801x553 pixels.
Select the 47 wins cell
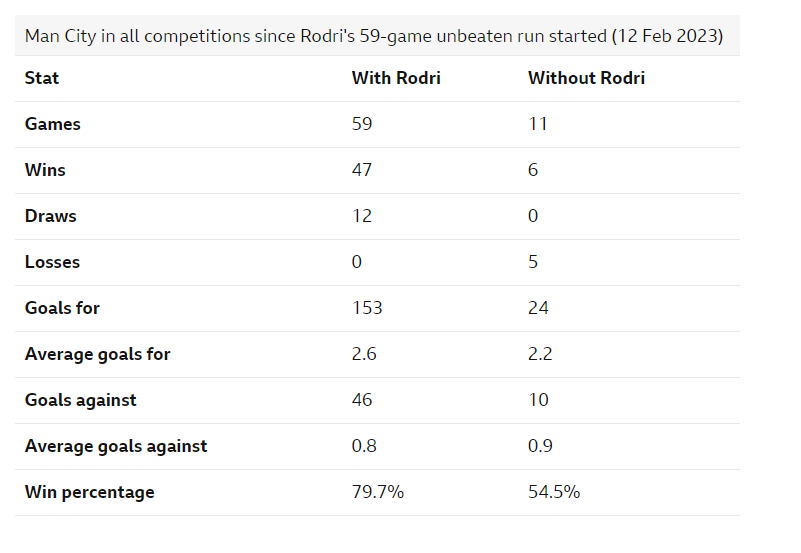click(362, 170)
